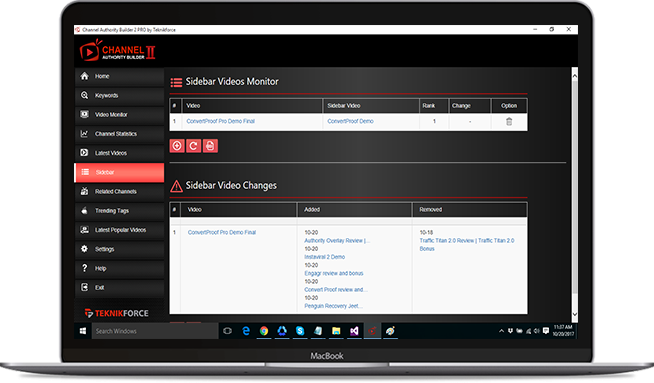Open the Paint palette icon on the taskbar
This screenshot has height=383, width=654.
(390, 331)
